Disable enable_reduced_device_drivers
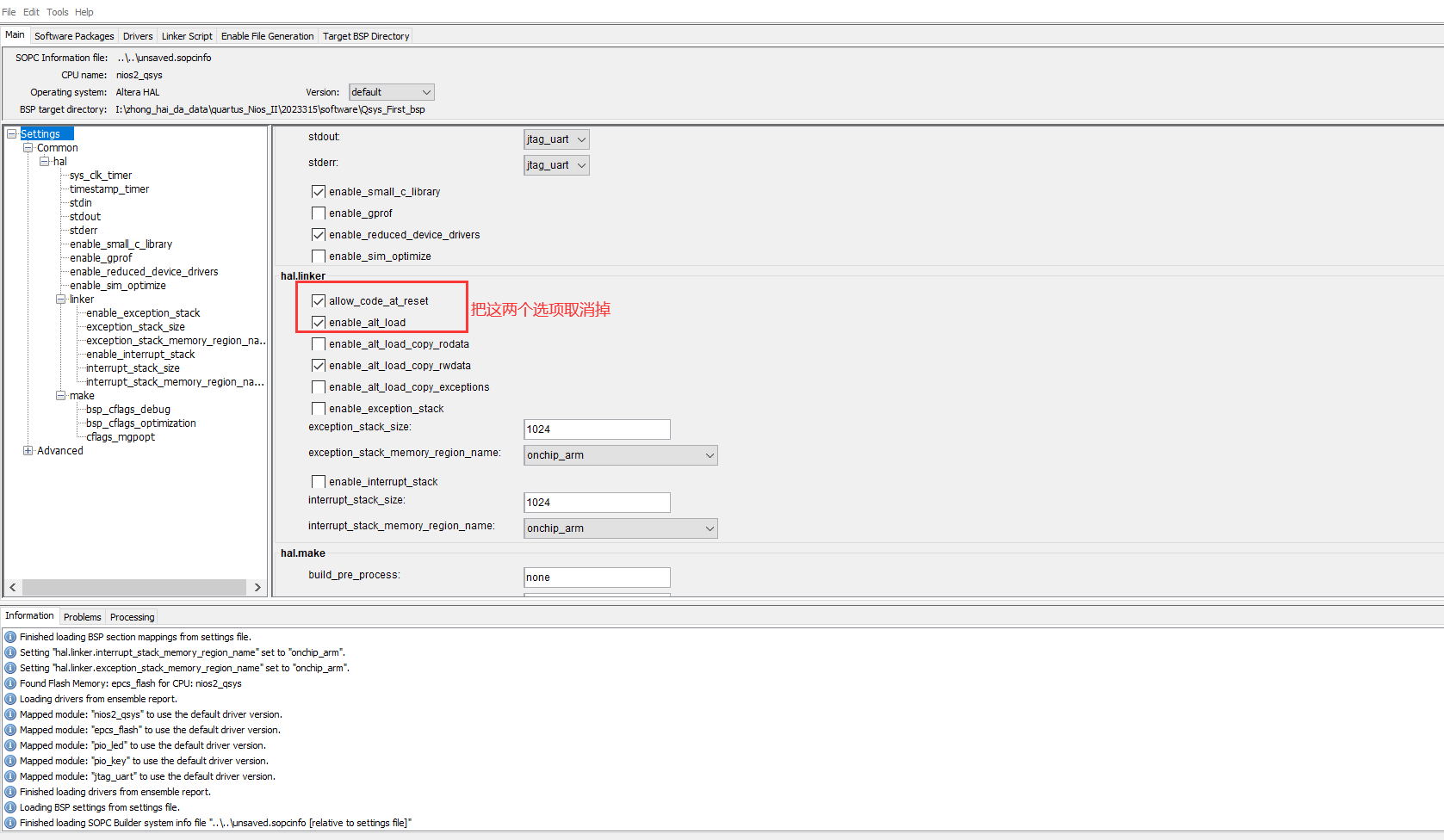The height and width of the screenshot is (840, 1444). tap(318, 234)
